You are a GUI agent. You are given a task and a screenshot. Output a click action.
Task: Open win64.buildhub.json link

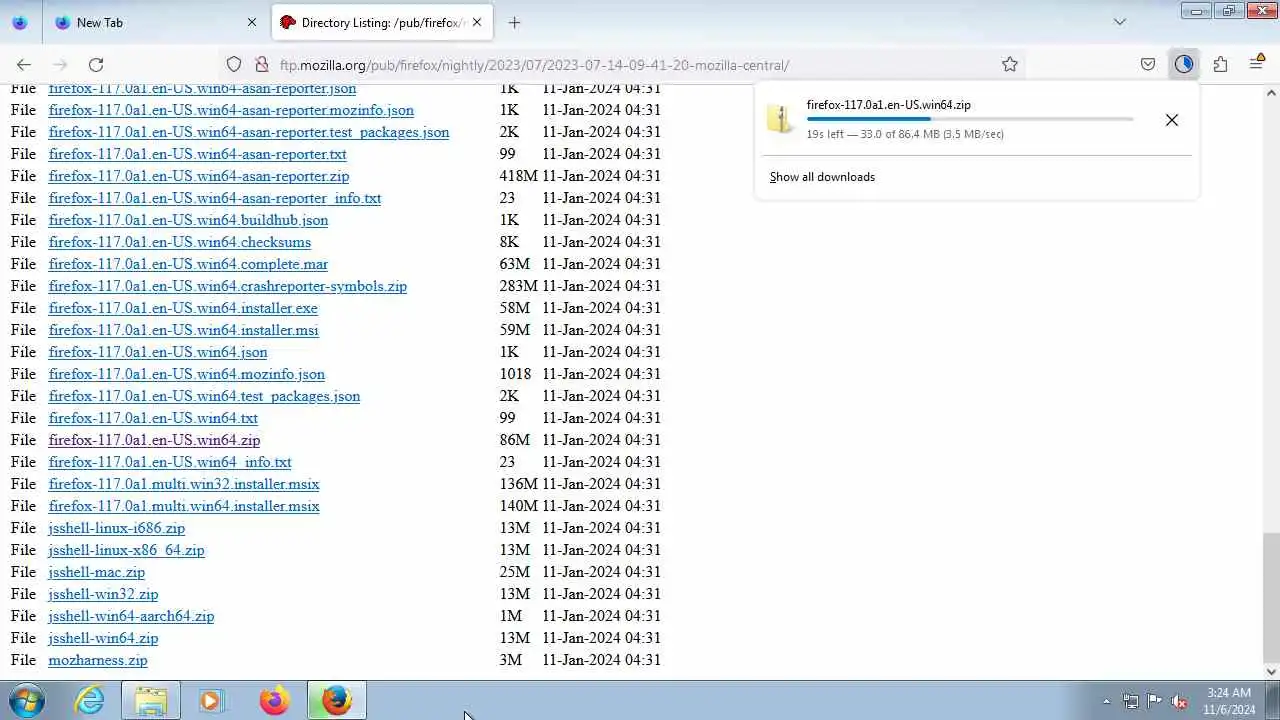tap(188, 220)
